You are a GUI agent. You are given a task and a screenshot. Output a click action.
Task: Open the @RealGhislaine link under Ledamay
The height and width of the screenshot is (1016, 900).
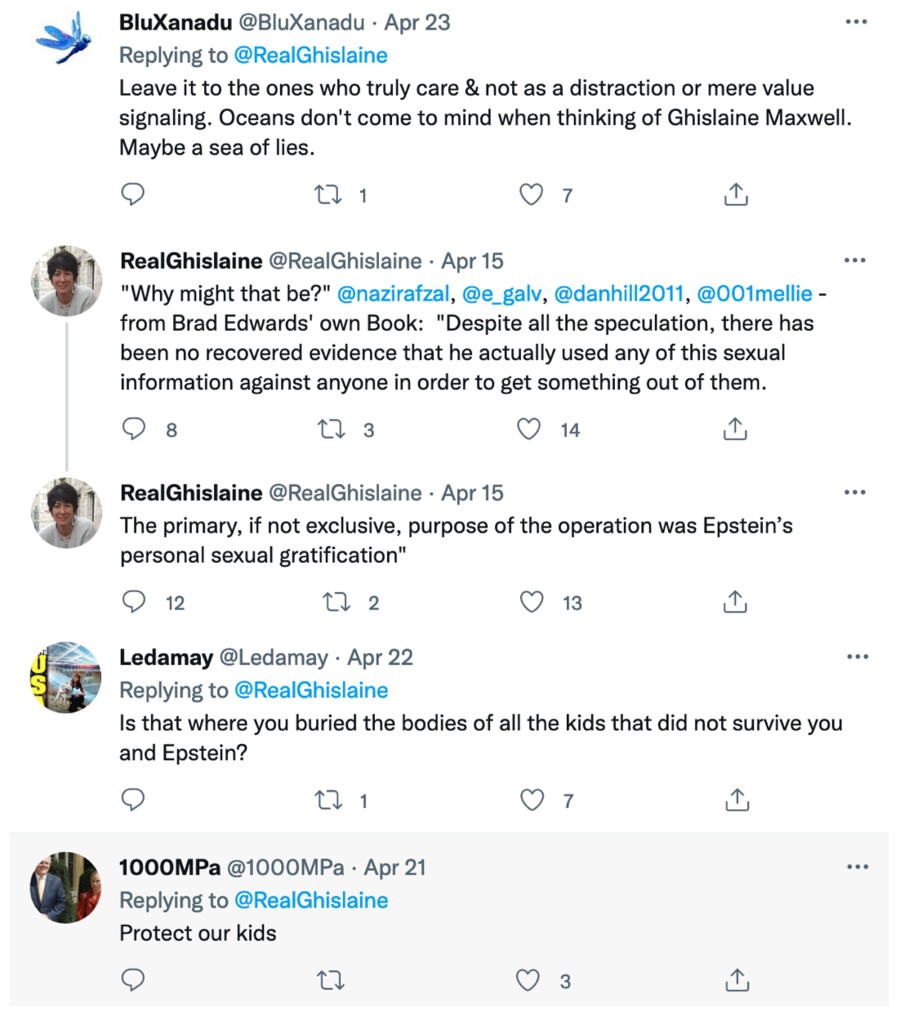coord(310,690)
